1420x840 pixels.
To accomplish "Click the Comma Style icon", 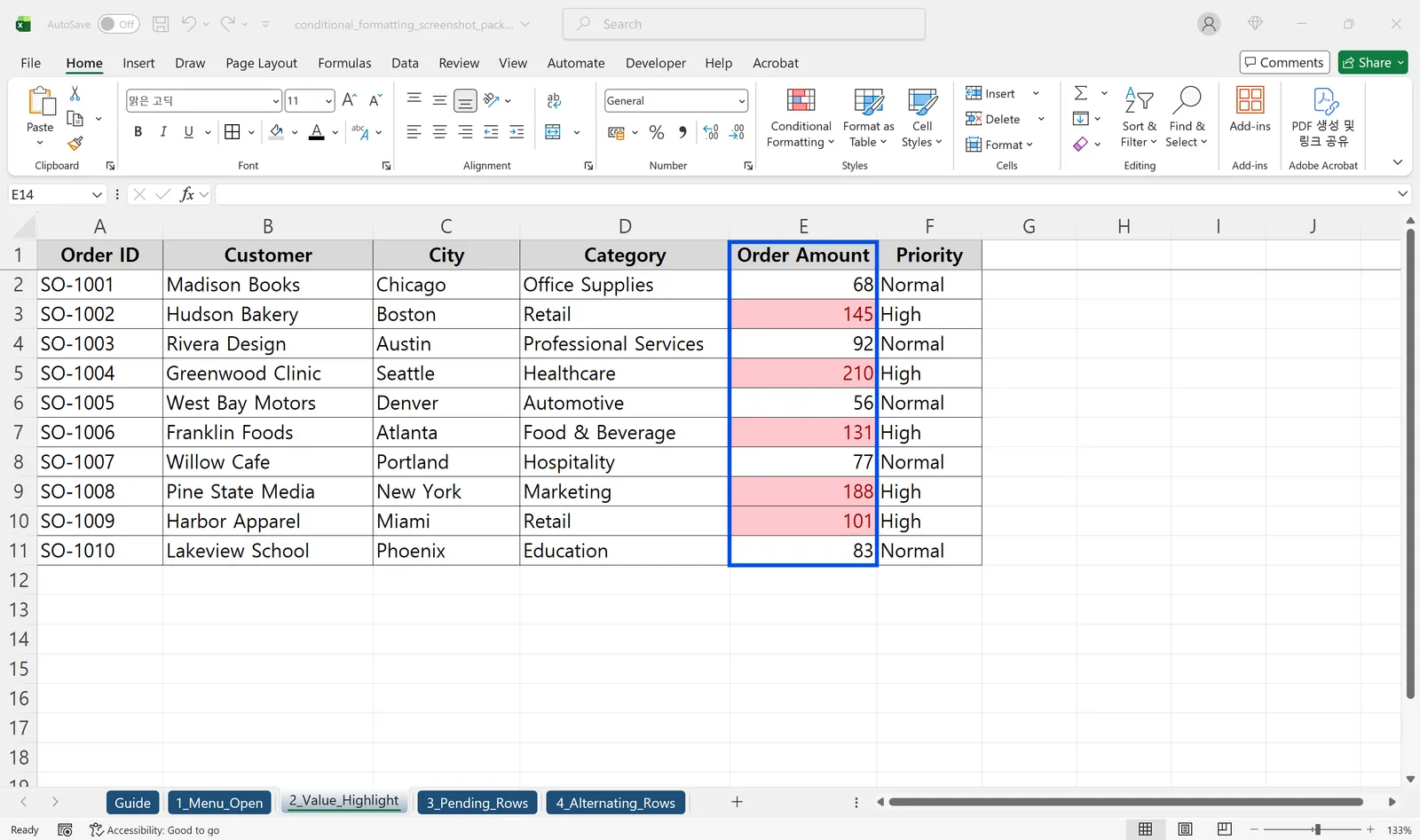I will click(682, 132).
